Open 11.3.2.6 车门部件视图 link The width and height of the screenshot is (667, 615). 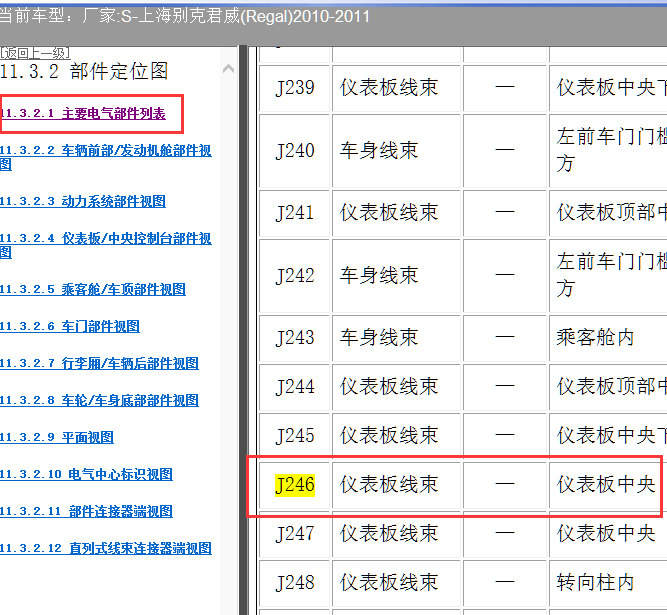tap(70, 326)
